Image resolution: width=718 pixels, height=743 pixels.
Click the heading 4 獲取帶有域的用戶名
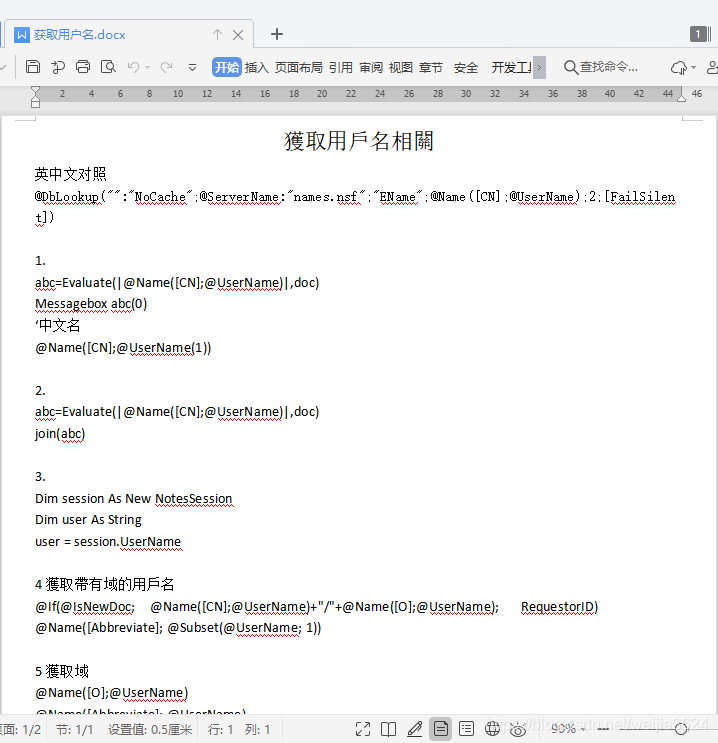(104, 585)
